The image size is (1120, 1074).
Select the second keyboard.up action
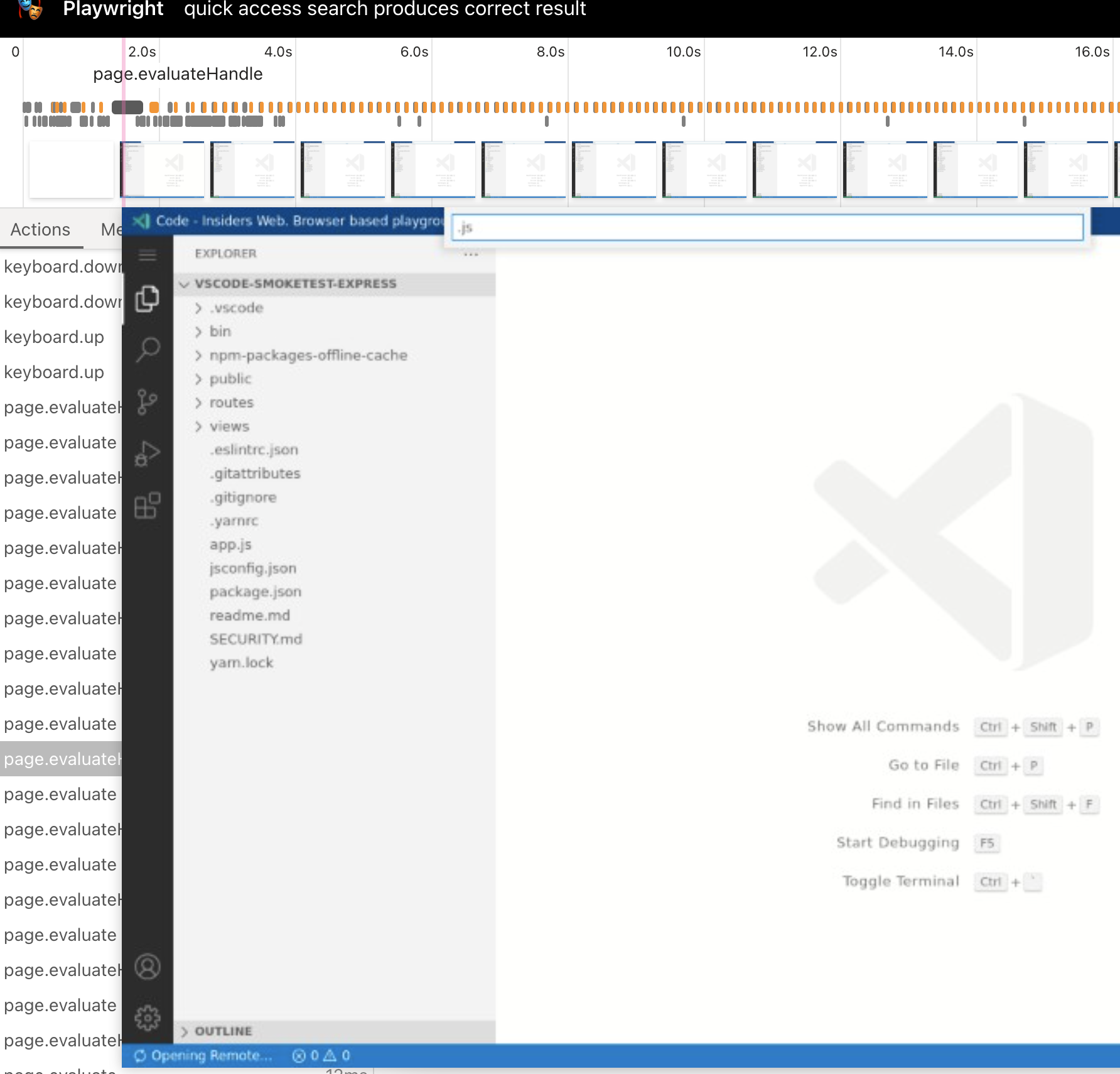click(61, 372)
